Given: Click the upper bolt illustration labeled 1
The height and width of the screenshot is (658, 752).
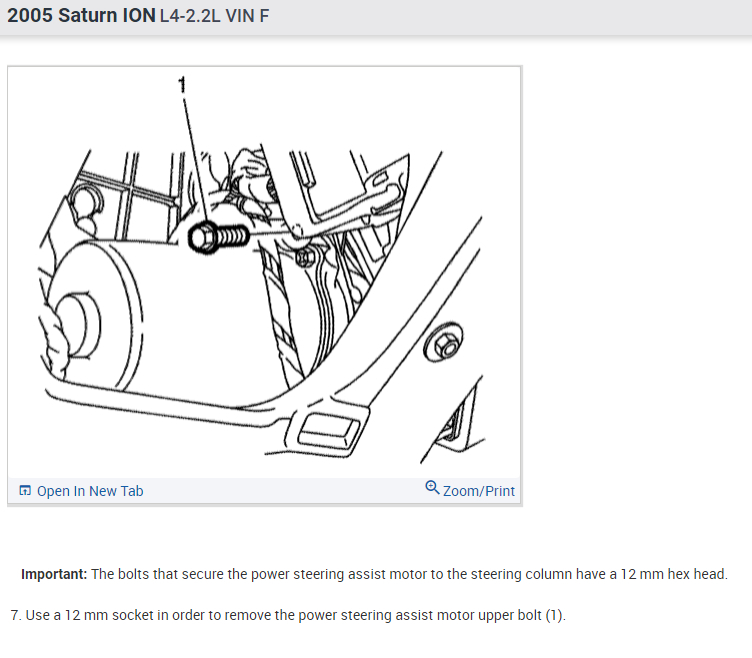Looking at the screenshot, I should tap(218, 237).
